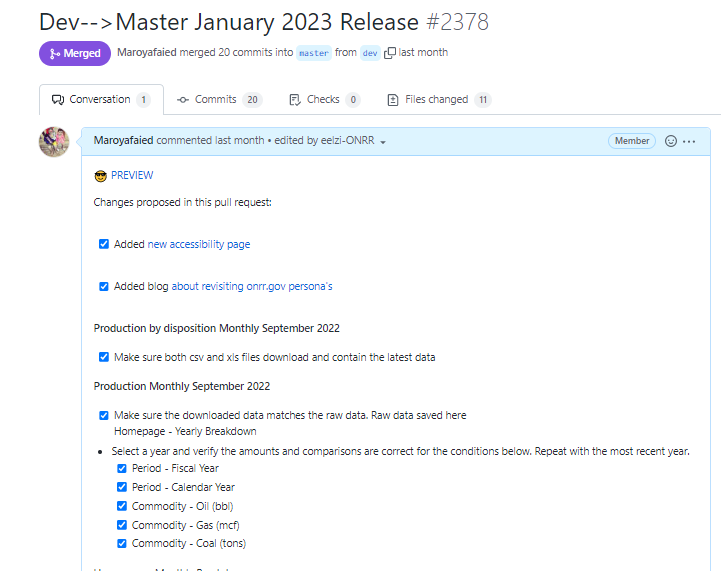Click the 'Changes proposed in this pull request' text
The height and width of the screenshot is (571, 721).
click(x=183, y=202)
